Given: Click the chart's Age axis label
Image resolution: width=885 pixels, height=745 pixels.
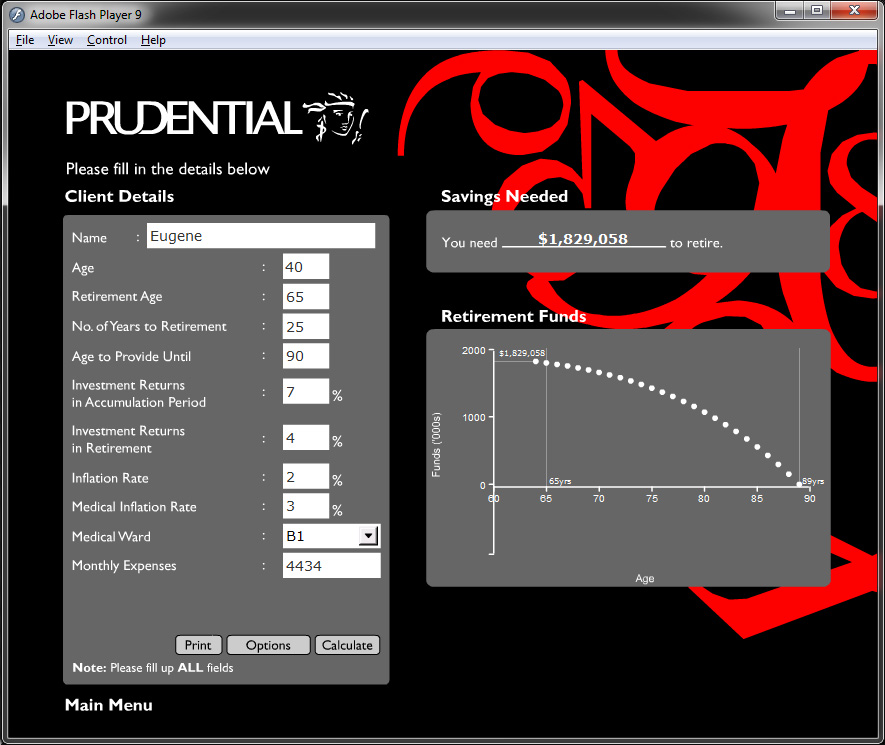Looking at the screenshot, I should pos(645,579).
